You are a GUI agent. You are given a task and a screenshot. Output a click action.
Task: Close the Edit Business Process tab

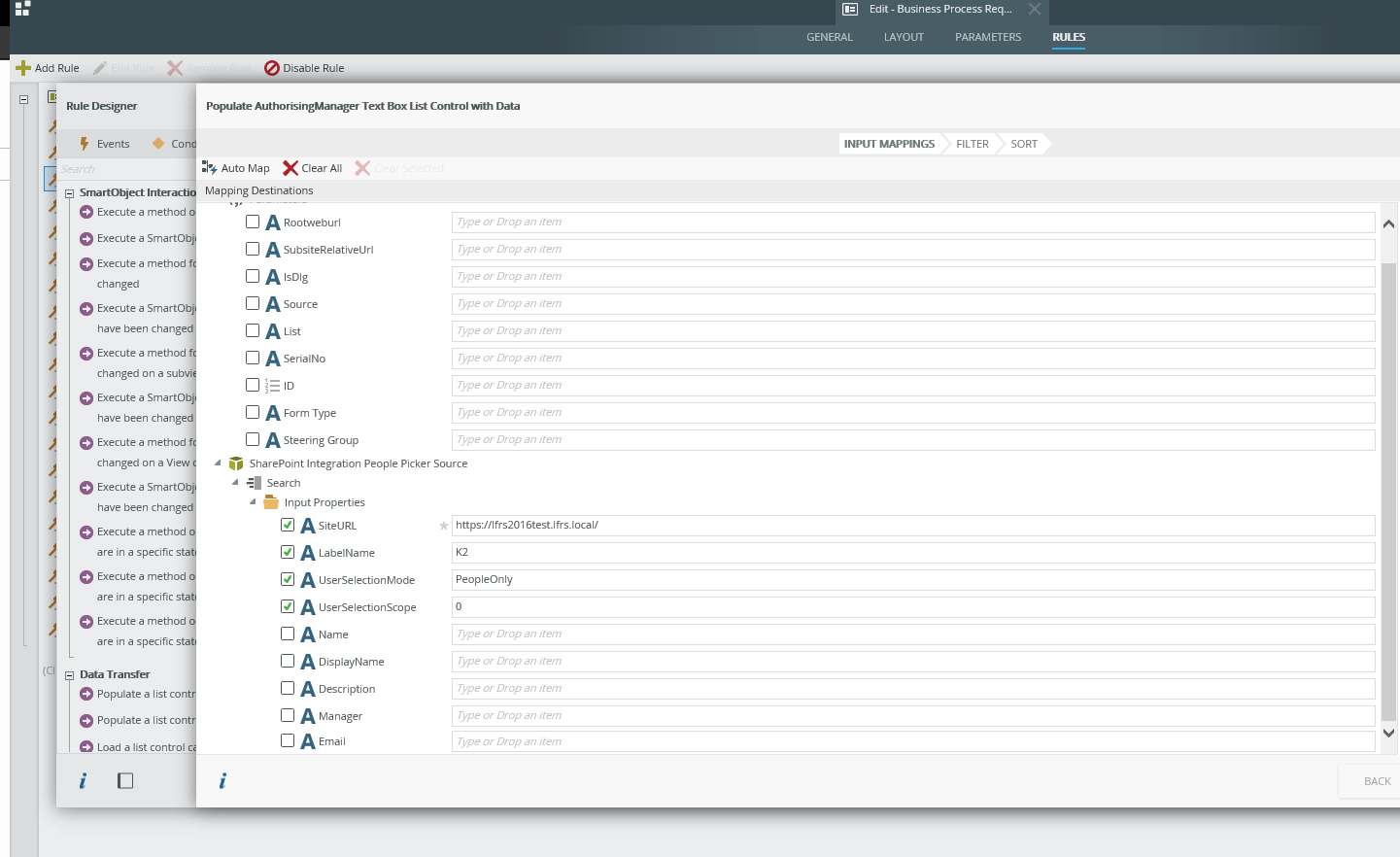[x=1035, y=9]
